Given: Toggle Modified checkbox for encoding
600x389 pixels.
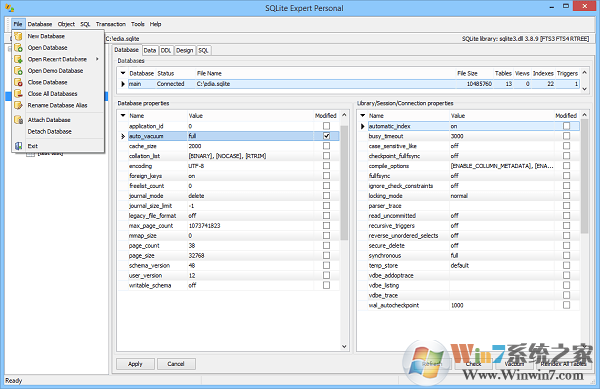Looking at the screenshot, I should point(326,166).
